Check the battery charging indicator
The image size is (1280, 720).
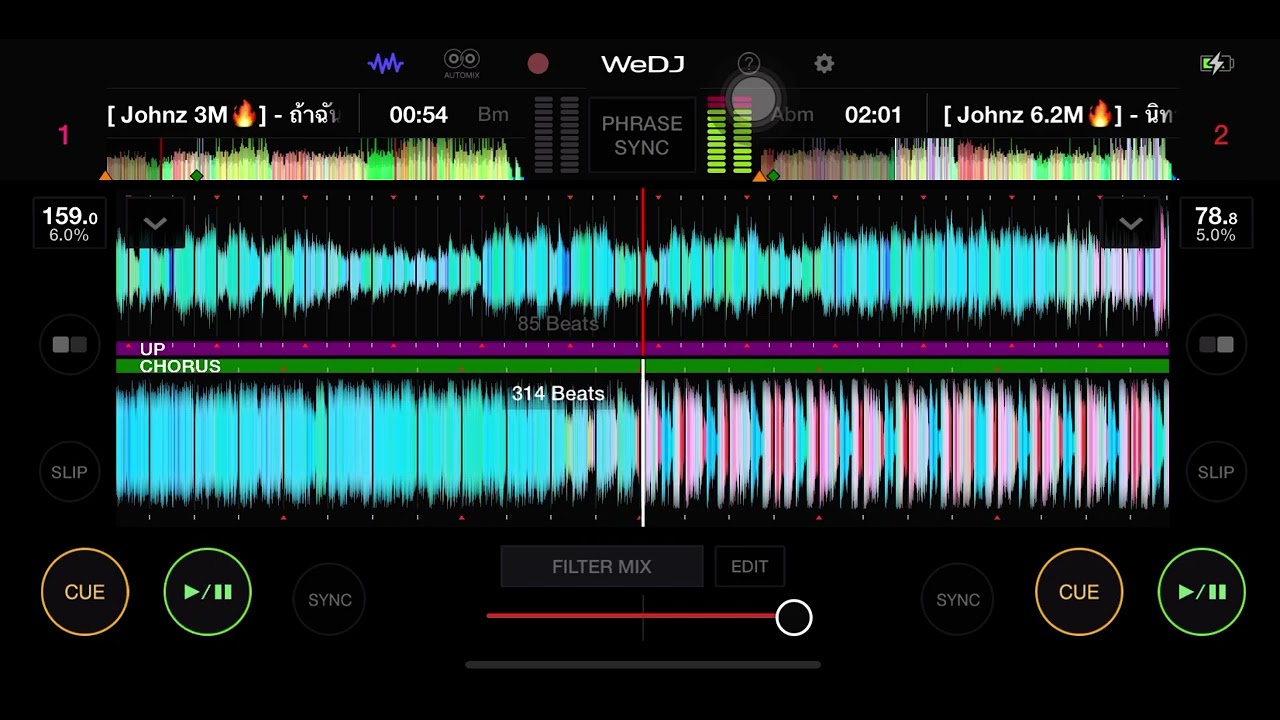tap(1217, 64)
